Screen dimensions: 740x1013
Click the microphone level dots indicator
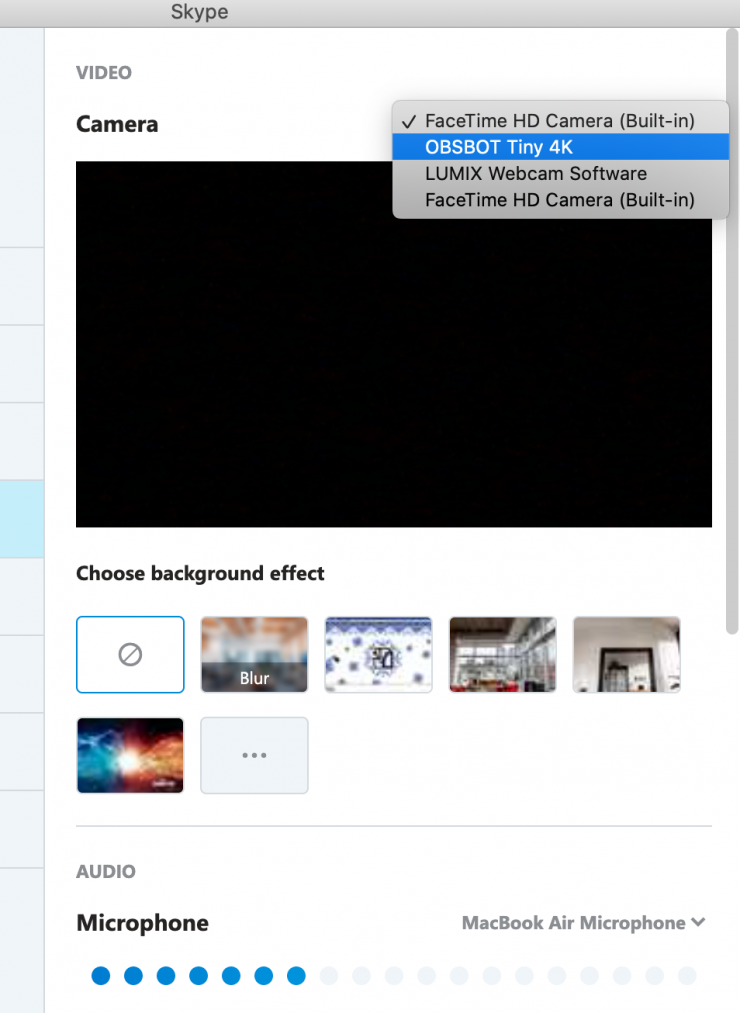click(x=393, y=975)
